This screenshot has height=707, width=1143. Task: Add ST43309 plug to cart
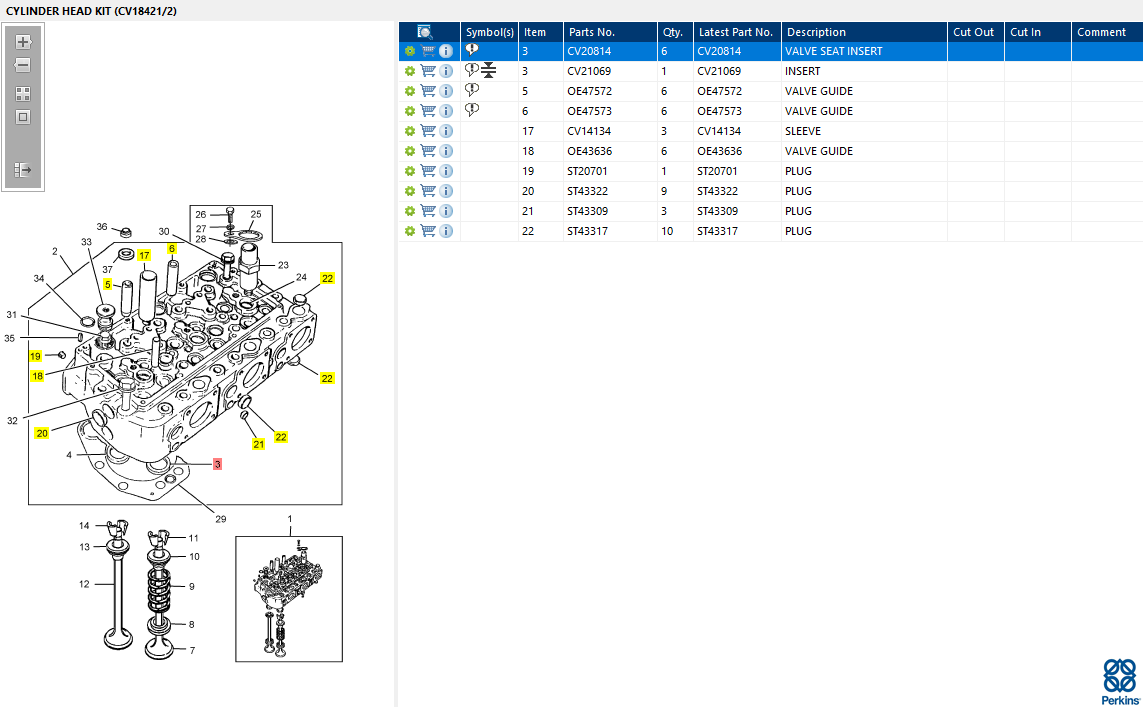(x=428, y=211)
